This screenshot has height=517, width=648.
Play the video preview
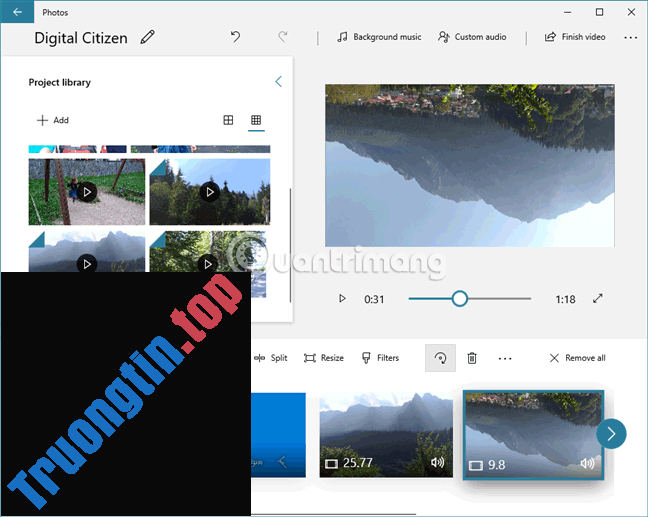pyautogui.click(x=342, y=298)
